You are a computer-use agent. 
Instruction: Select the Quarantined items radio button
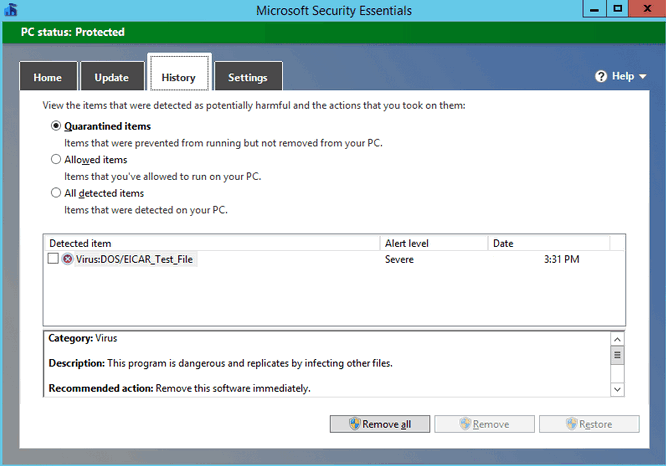(x=56, y=126)
